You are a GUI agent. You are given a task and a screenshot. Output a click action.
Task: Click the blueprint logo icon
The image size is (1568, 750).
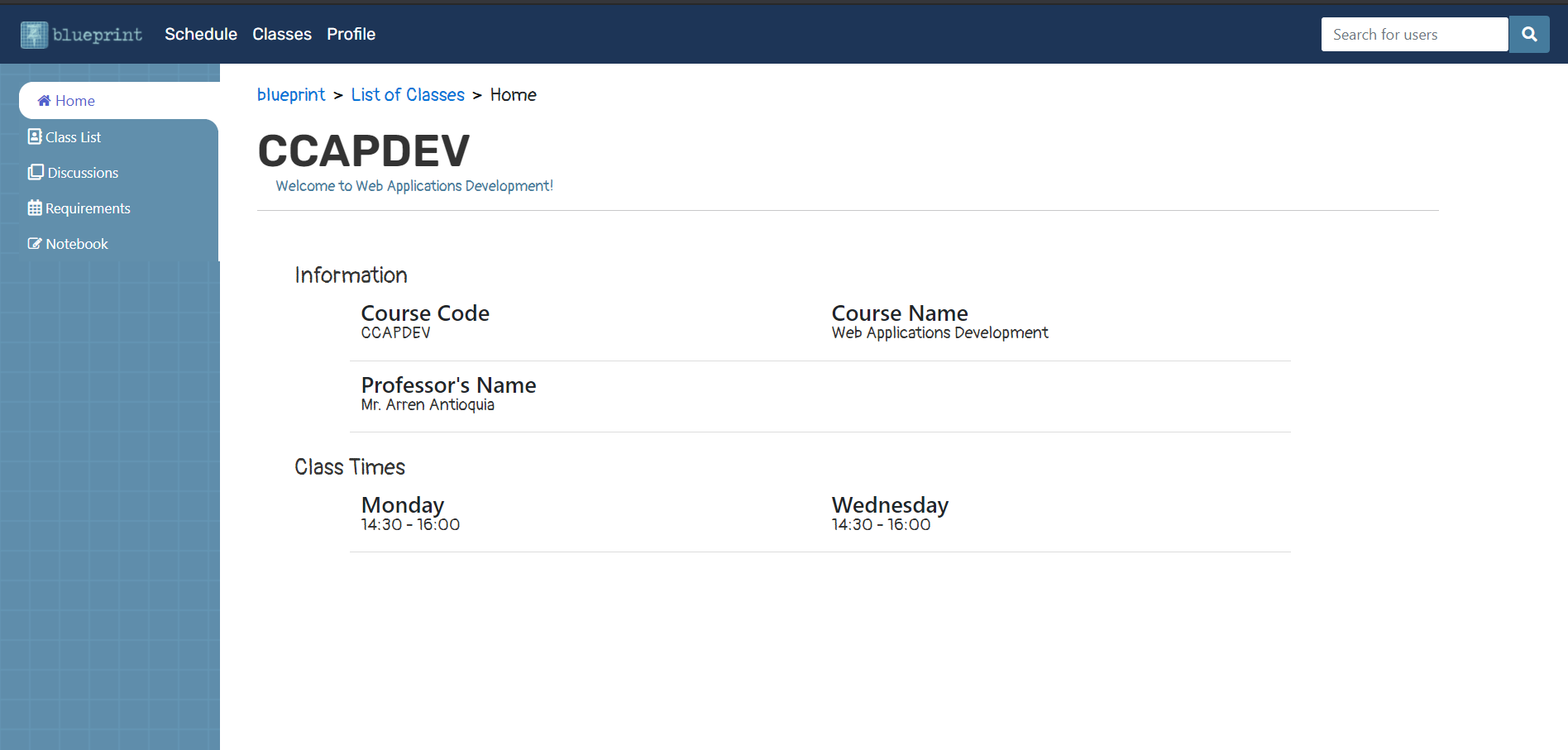[34, 35]
